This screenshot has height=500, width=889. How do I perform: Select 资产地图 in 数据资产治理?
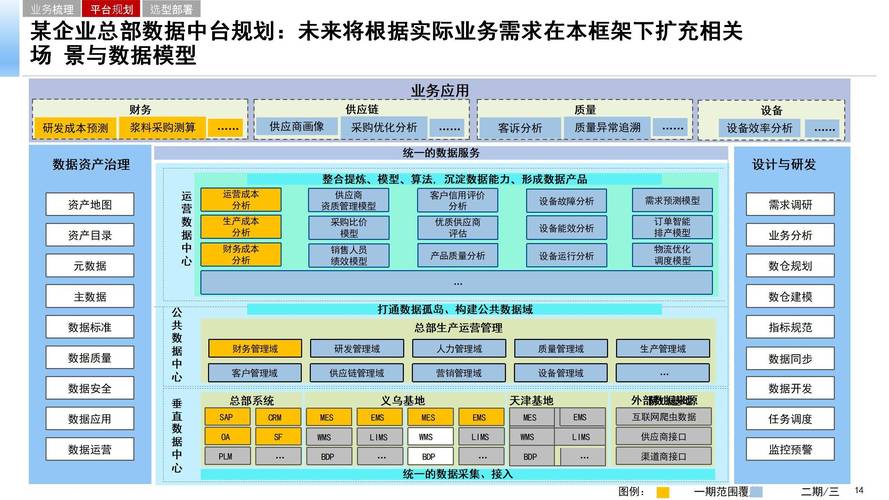click(x=90, y=205)
